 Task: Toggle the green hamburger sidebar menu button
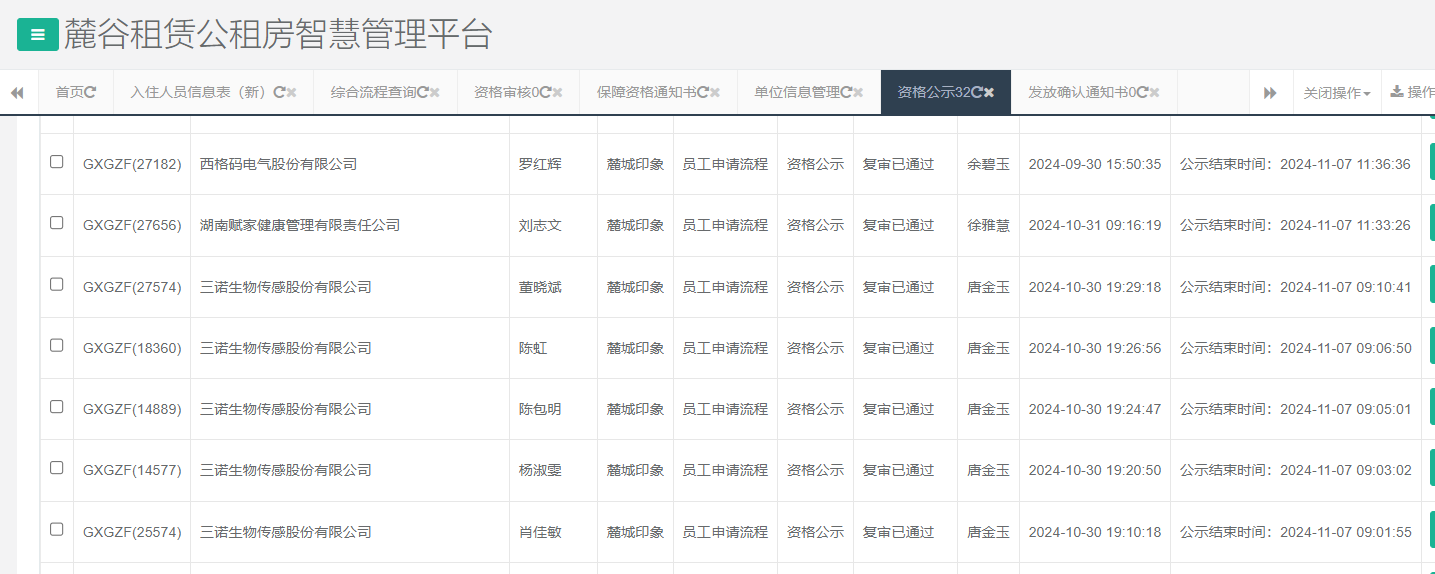37,35
